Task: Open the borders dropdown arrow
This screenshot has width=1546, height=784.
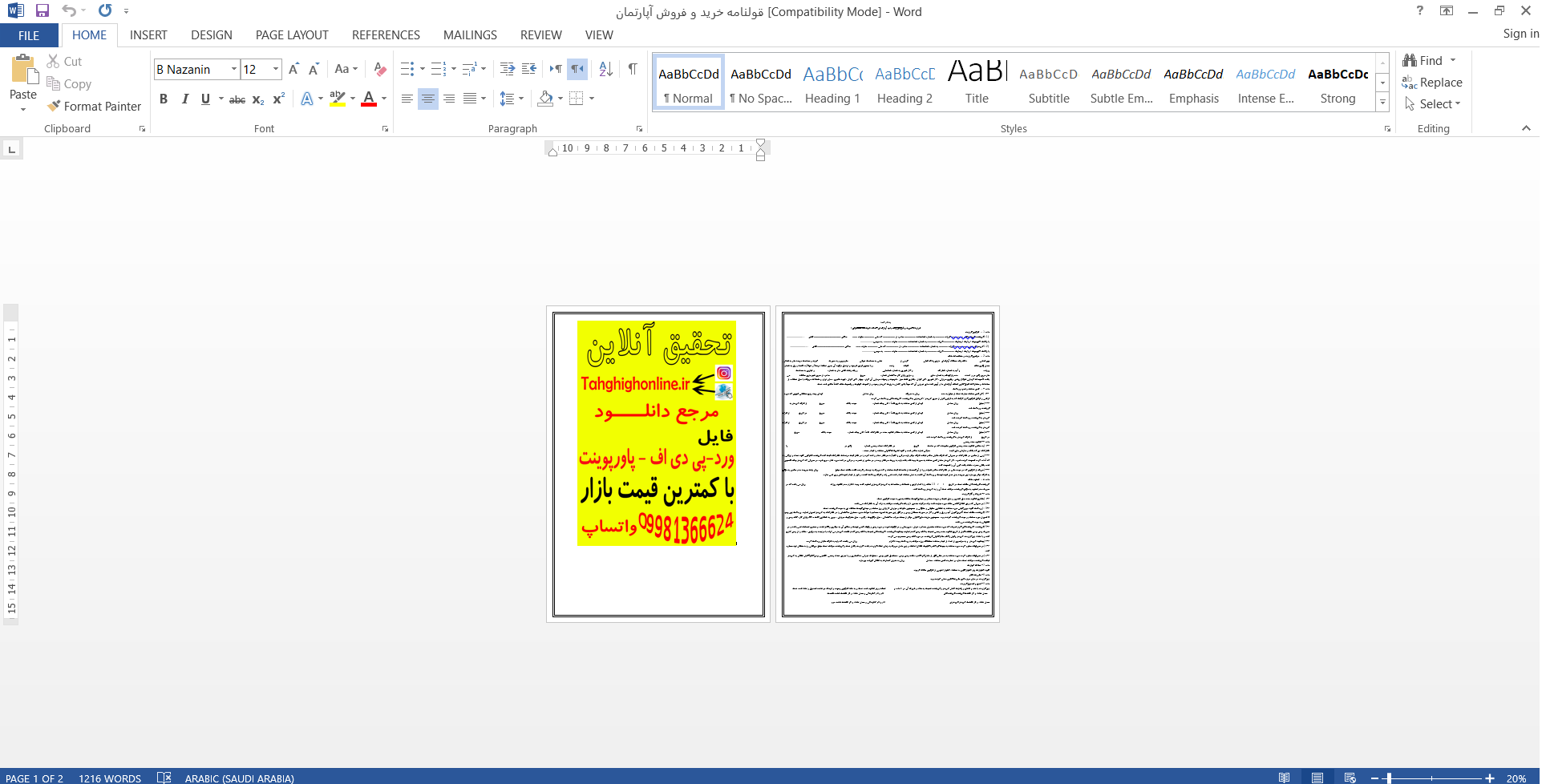Action: coord(592,99)
